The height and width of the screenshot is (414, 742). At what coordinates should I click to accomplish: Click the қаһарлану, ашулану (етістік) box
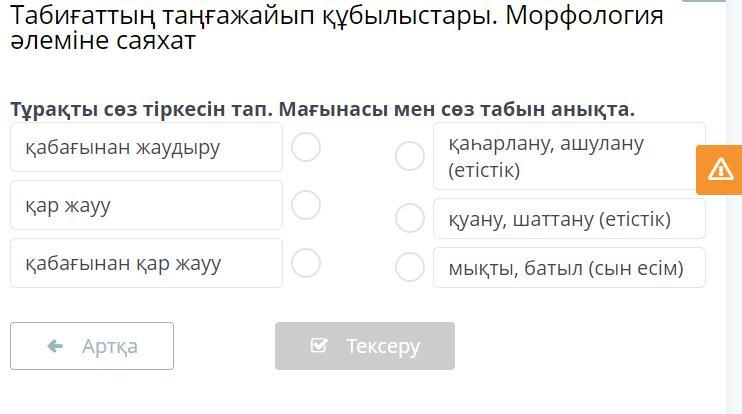[x=569, y=156]
